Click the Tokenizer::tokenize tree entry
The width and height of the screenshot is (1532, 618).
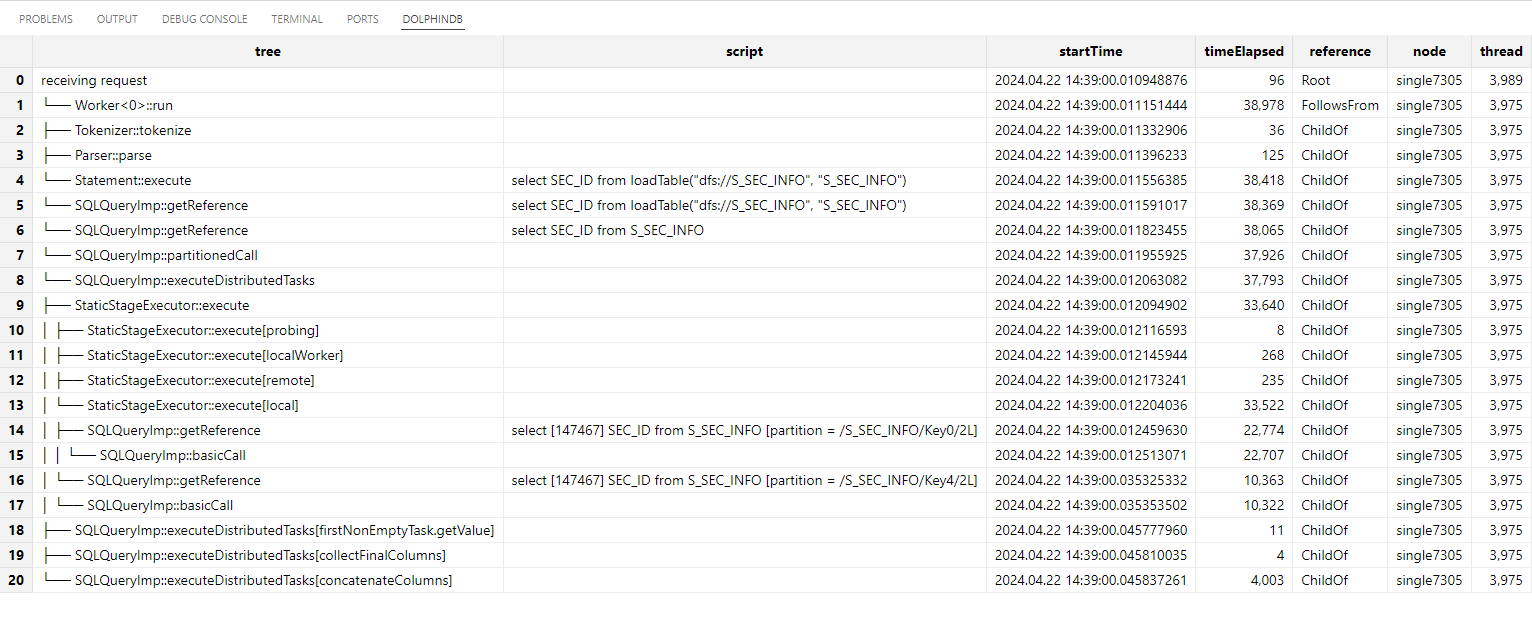point(132,130)
